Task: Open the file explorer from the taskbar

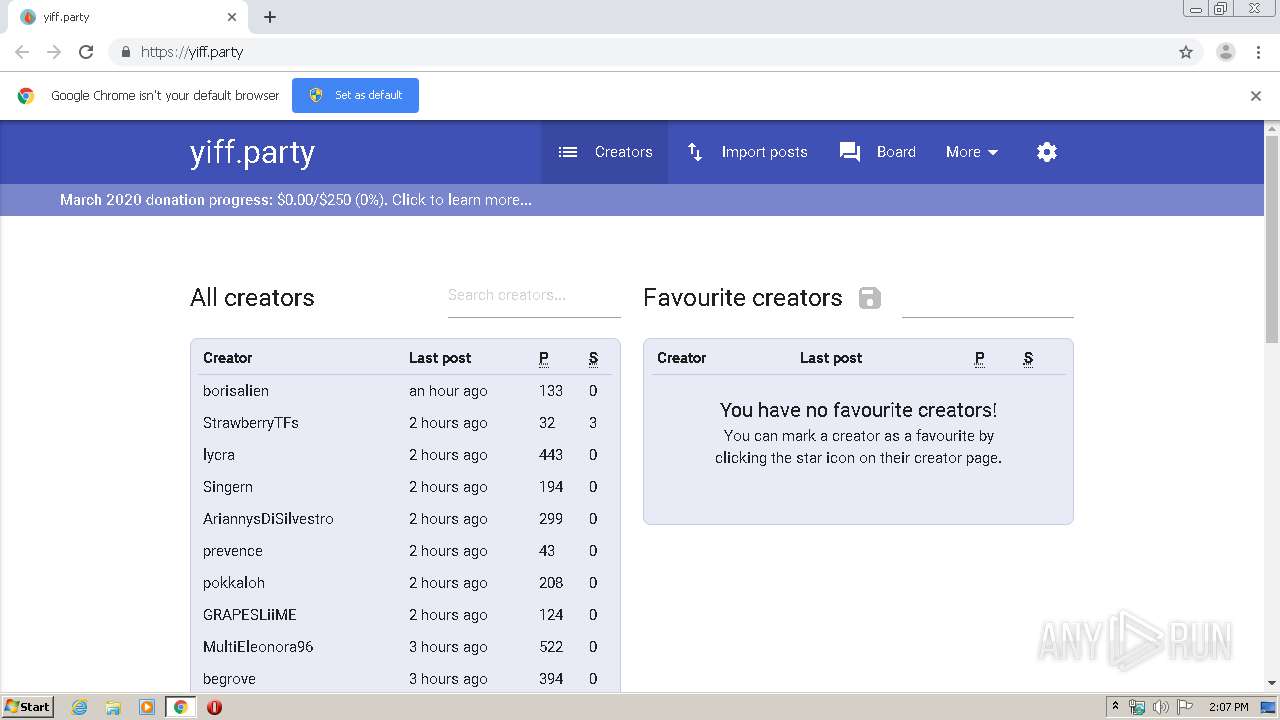Action: point(113,707)
